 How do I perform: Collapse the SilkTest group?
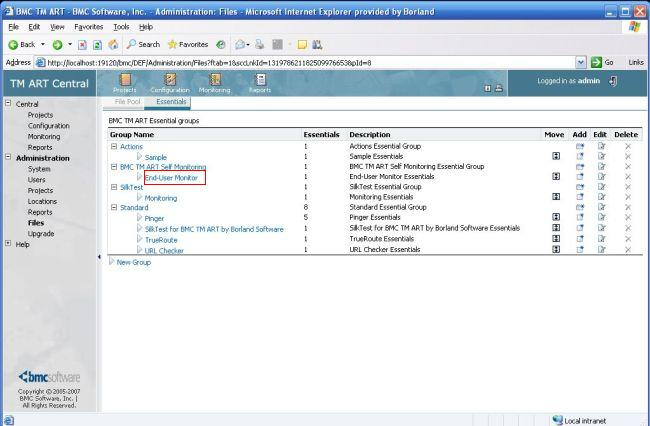[x=114, y=187]
